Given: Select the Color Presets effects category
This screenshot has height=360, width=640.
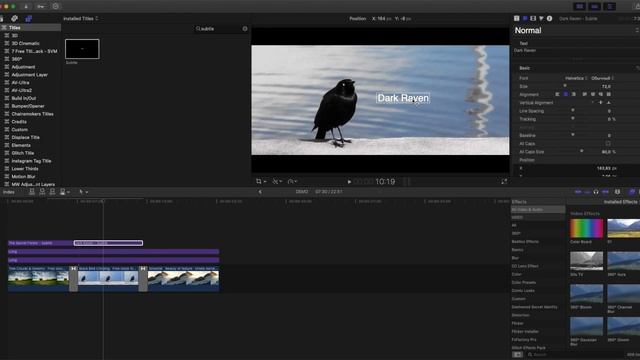Looking at the screenshot, I should 524,282.
